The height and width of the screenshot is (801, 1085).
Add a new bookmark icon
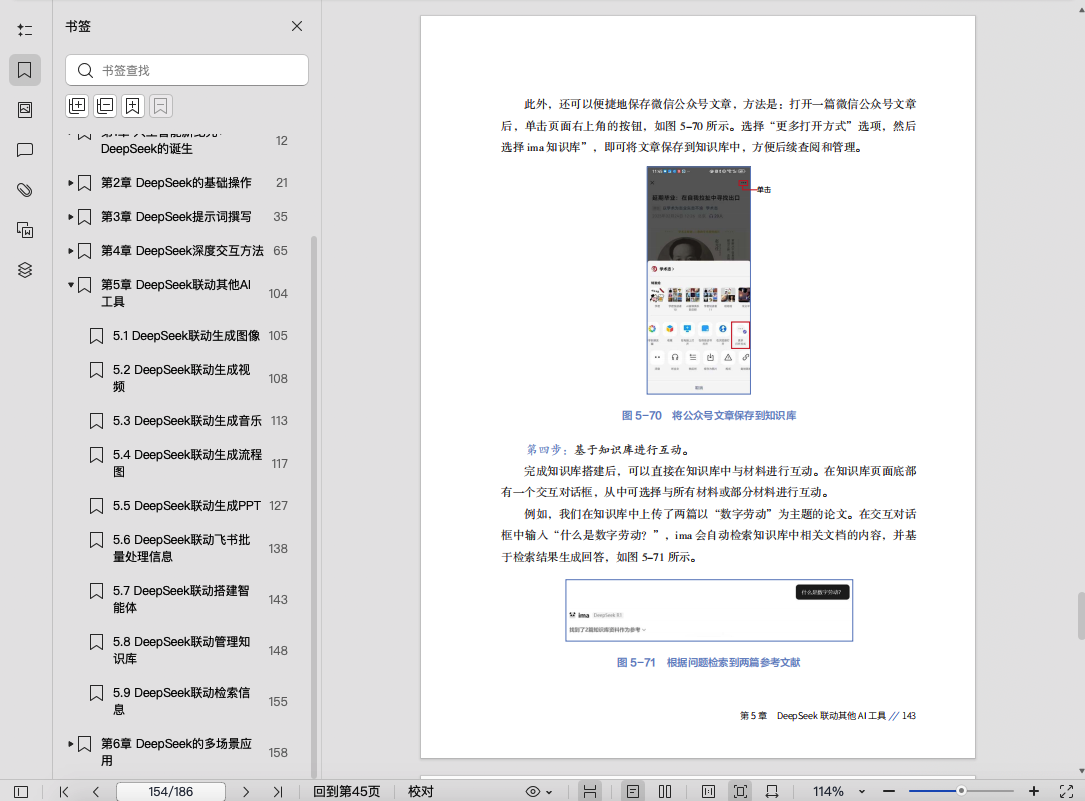tap(133, 106)
